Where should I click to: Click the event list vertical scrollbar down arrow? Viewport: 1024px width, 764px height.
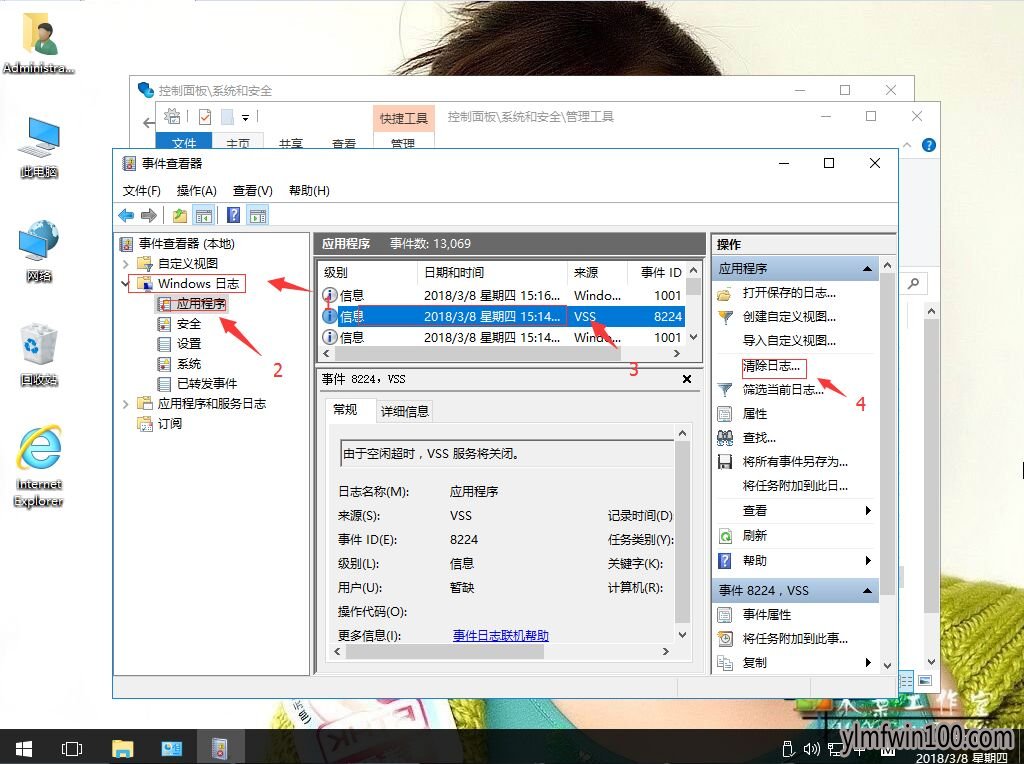694,337
